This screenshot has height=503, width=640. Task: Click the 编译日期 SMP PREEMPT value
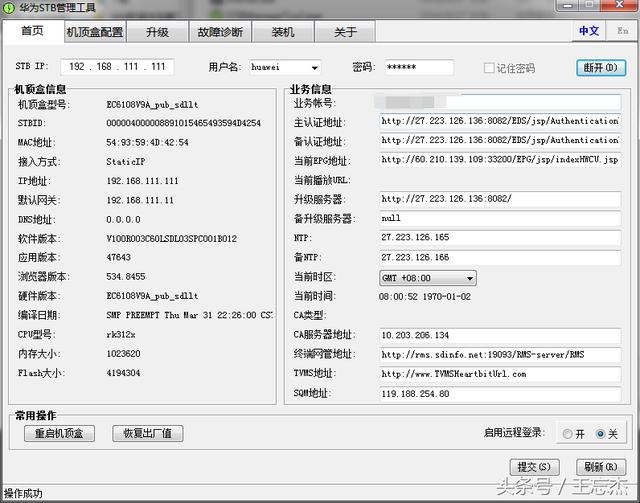189,315
